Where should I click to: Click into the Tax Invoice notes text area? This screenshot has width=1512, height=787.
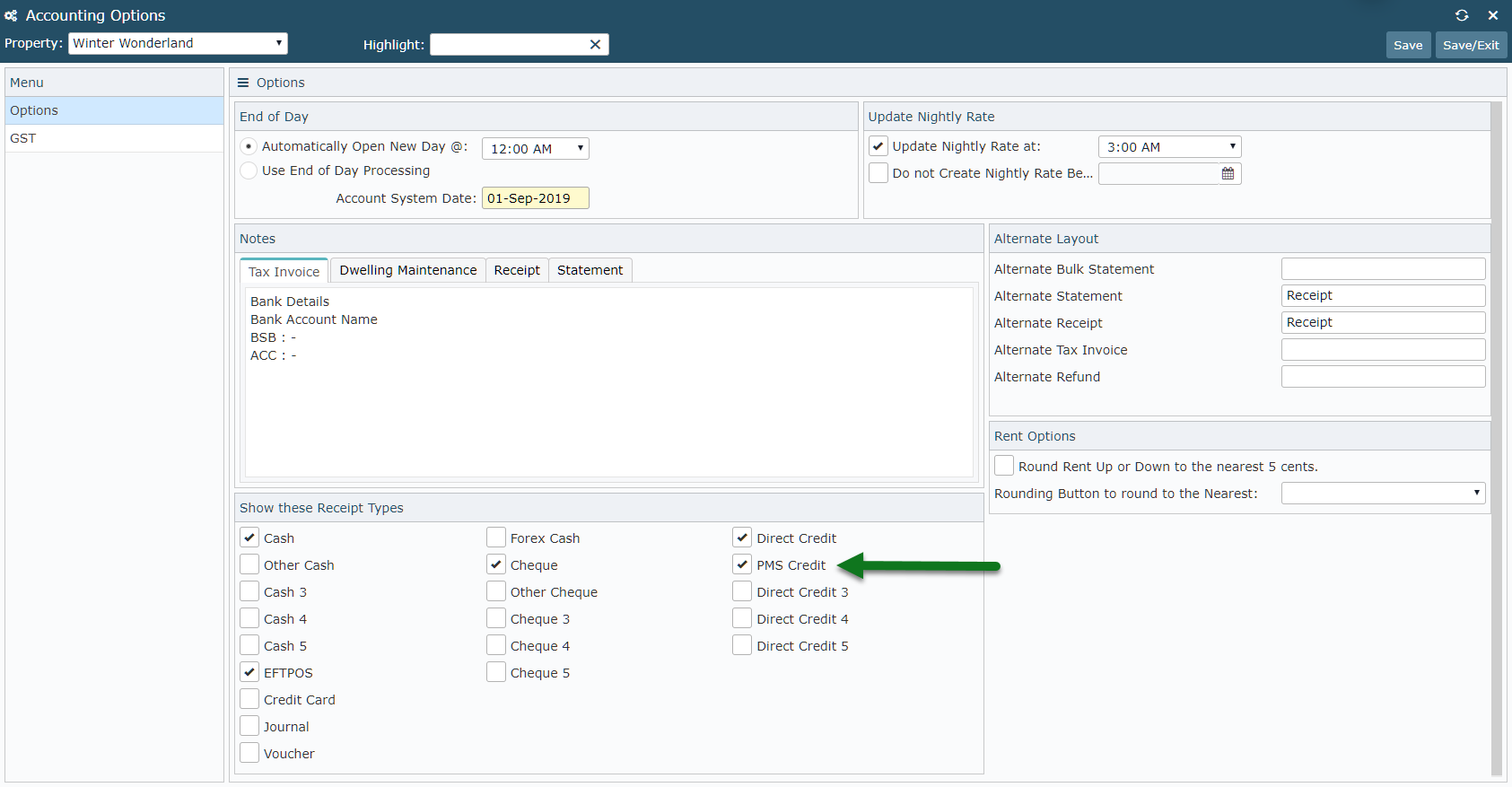tap(609, 382)
